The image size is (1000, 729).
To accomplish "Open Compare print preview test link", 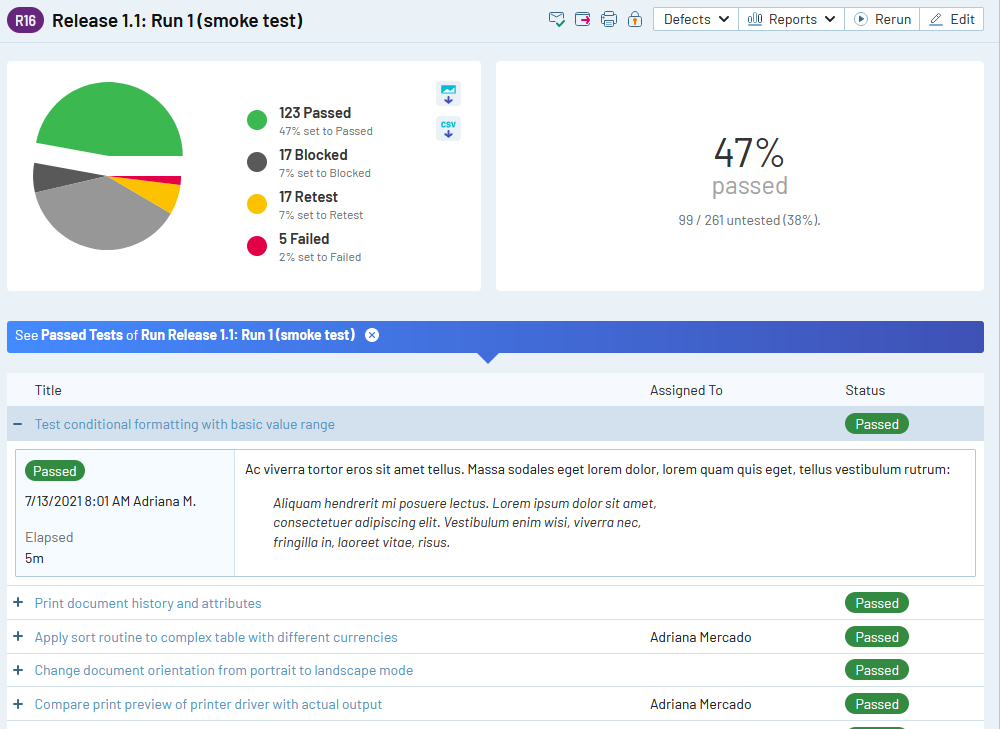I will pyautogui.click(x=208, y=704).
